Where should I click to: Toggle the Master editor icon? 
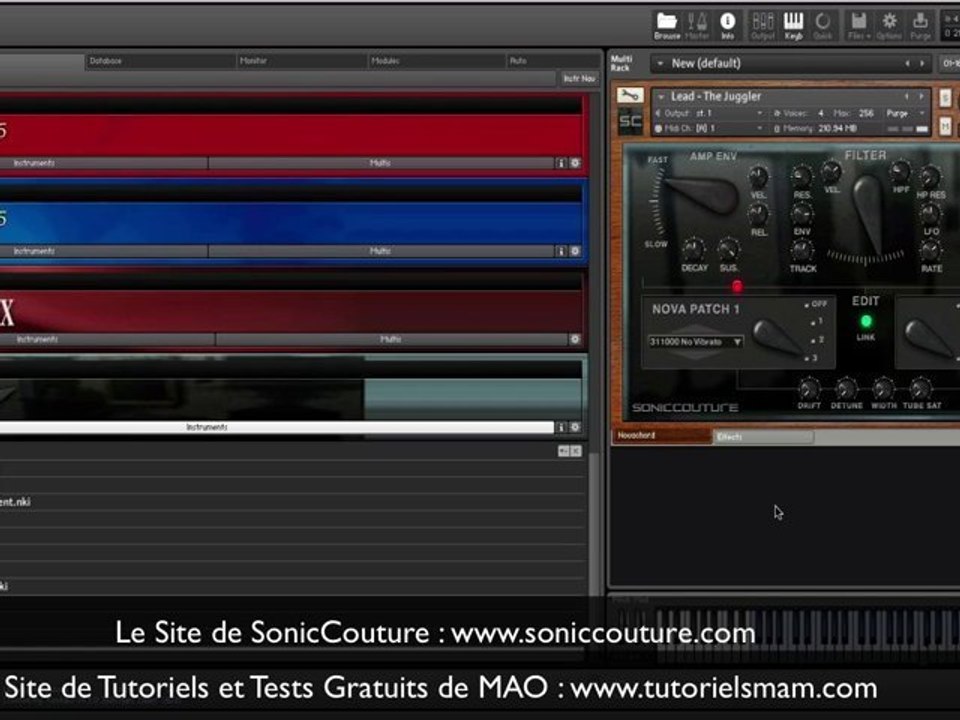coord(697,26)
